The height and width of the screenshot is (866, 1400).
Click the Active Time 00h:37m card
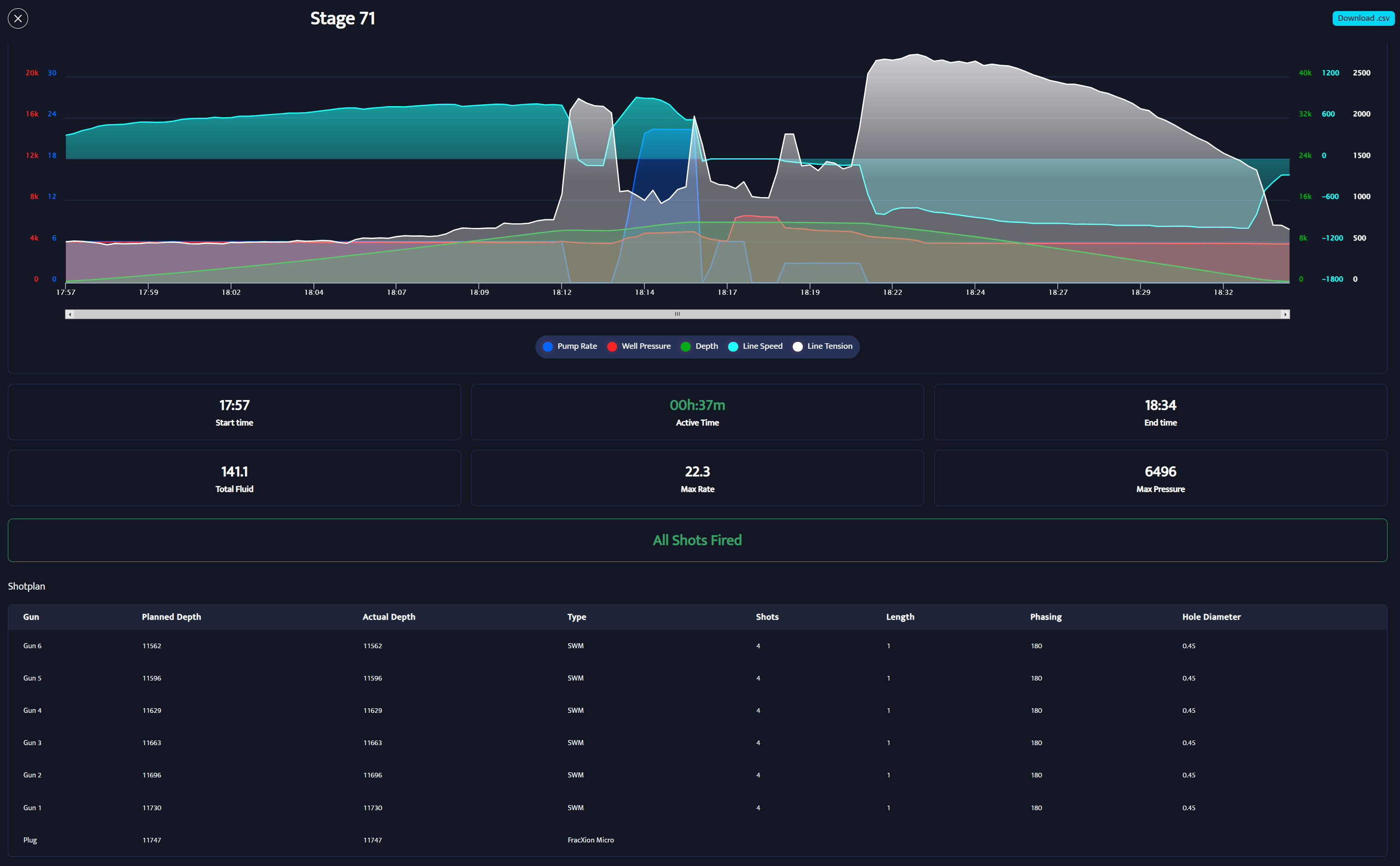click(697, 412)
